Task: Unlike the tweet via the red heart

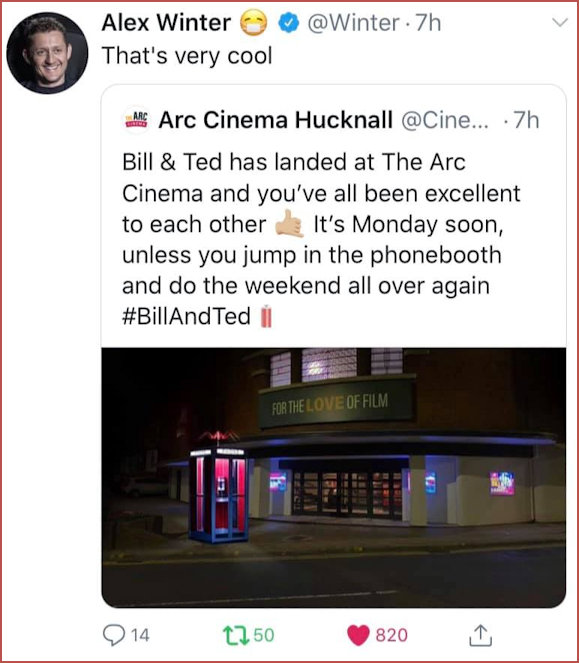Action: (x=358, y=636)
